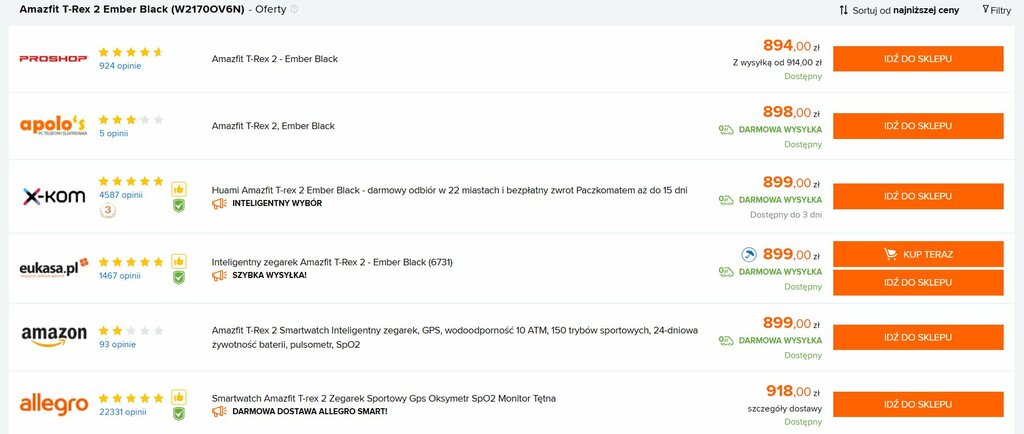Click the thumbs-up badge next to x-kom
Image resolution: width=1024 pixels, height=434 pixels.
(x=178, y=189)
